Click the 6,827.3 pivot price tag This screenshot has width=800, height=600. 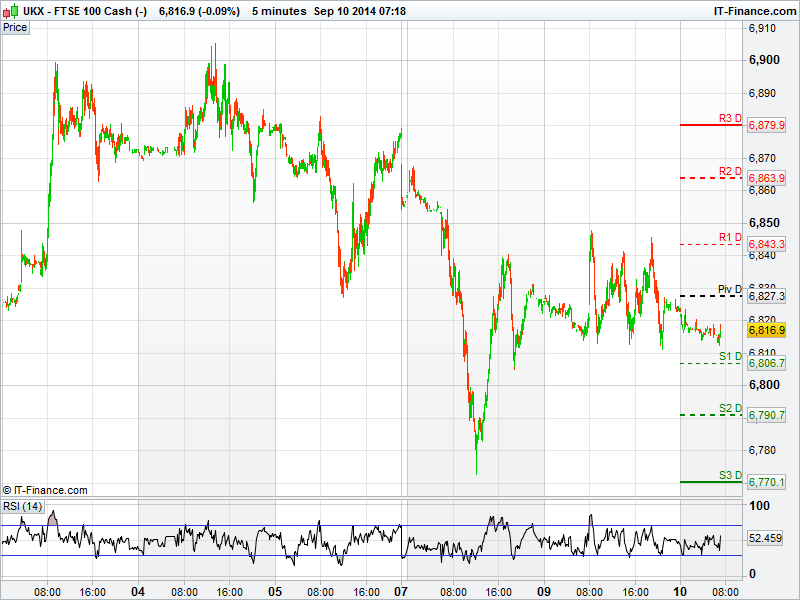(767, 296)
